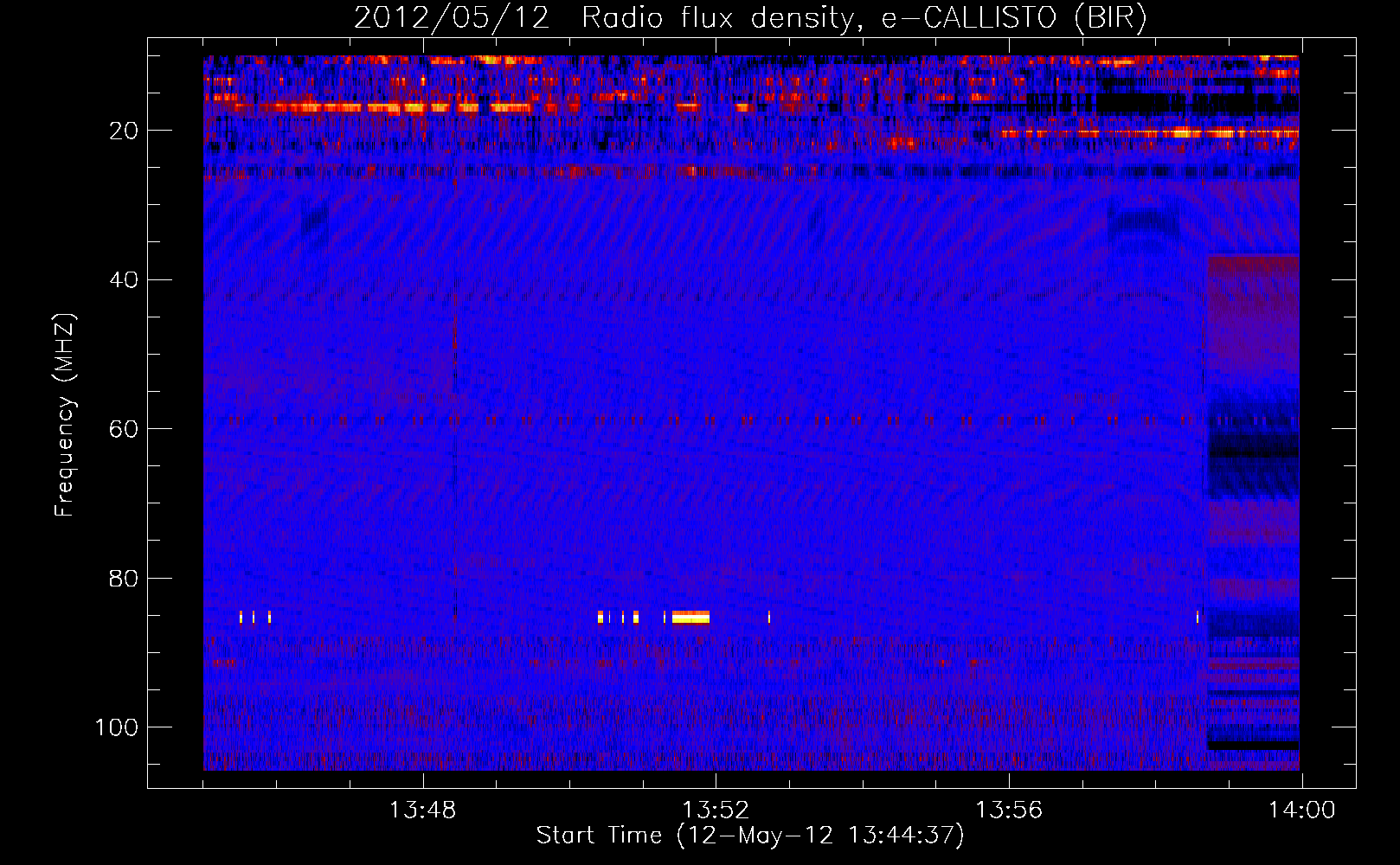The image size is (1400, 865).
Task: Click the 100 frequency tick label
Action: click(x=117, y=727)
